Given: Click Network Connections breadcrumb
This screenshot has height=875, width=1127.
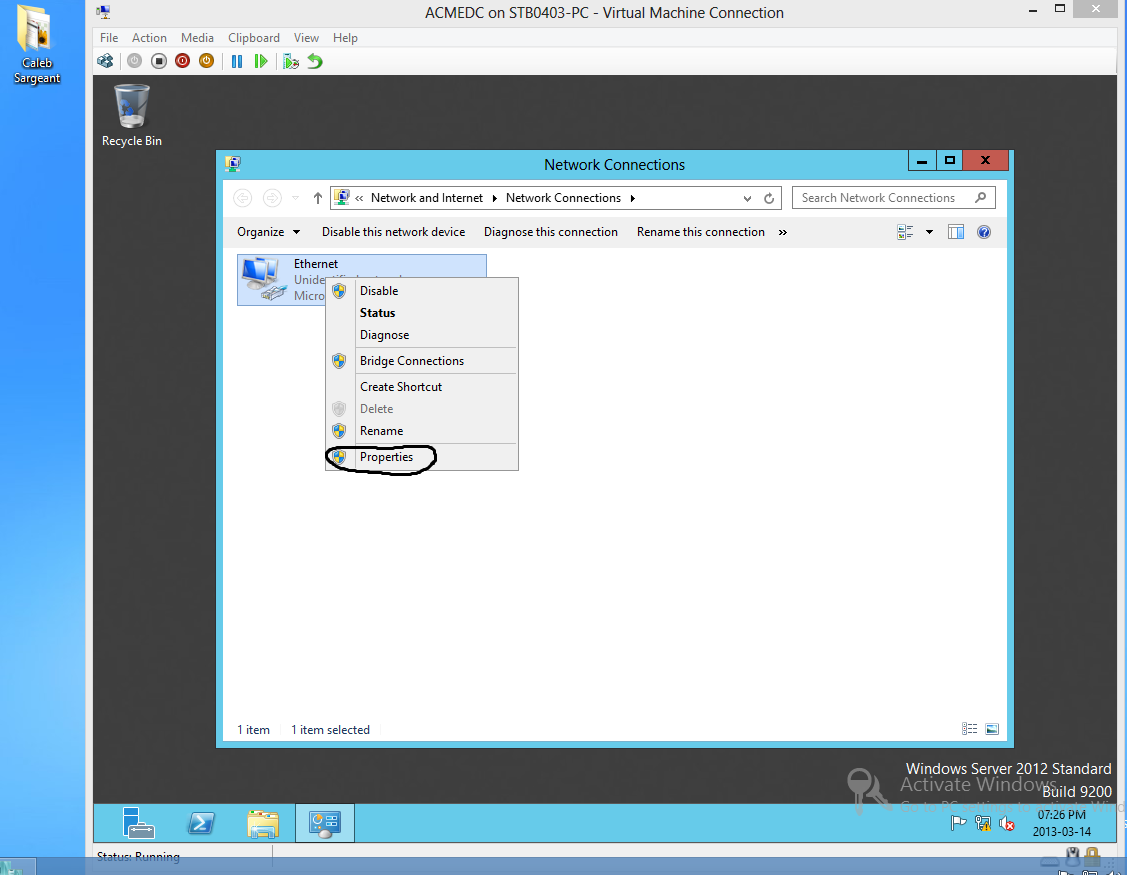Looking at the screenshot, I should 563,198.
